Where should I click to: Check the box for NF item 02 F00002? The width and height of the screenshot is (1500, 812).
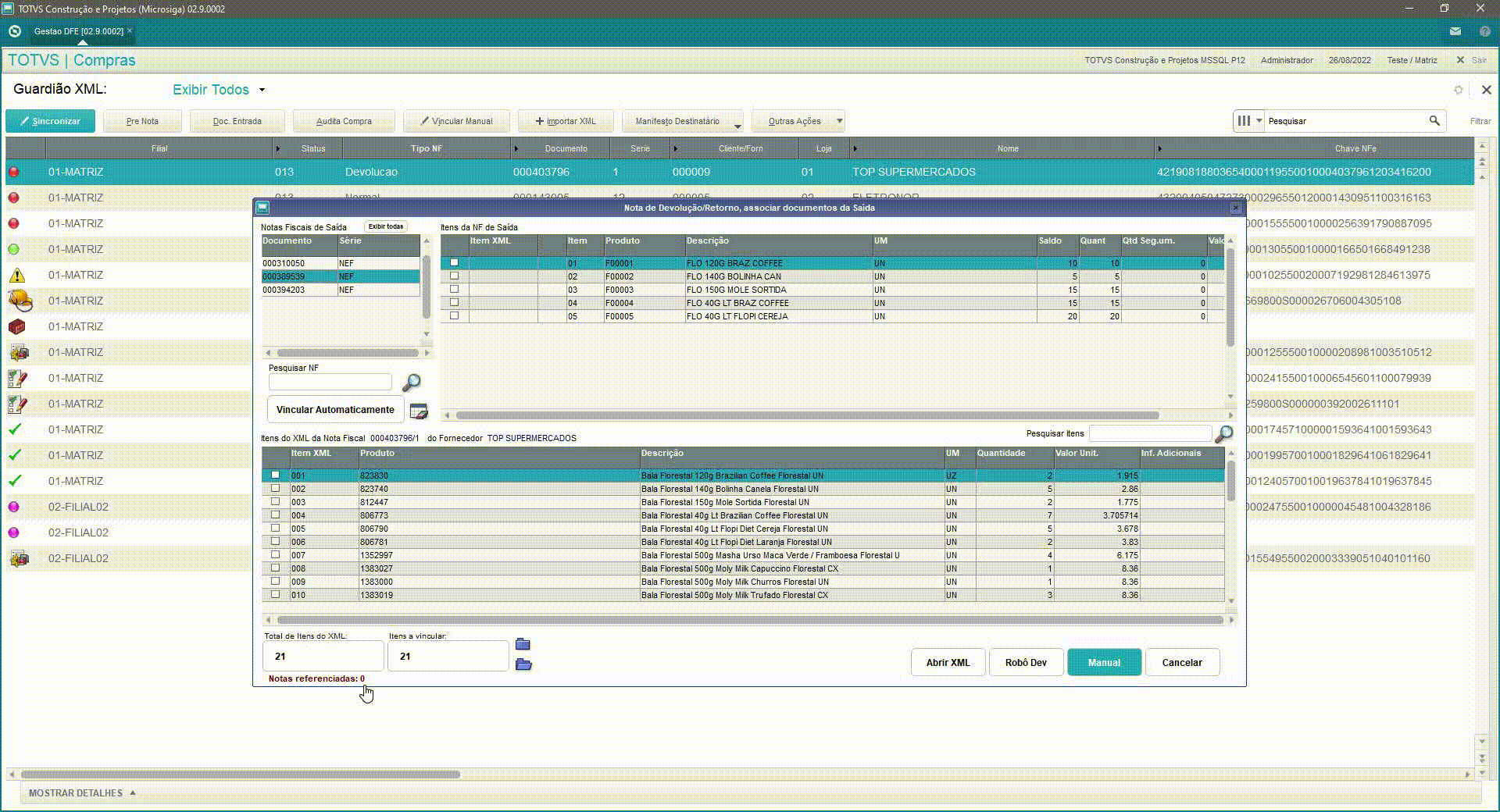click(454, 276)
